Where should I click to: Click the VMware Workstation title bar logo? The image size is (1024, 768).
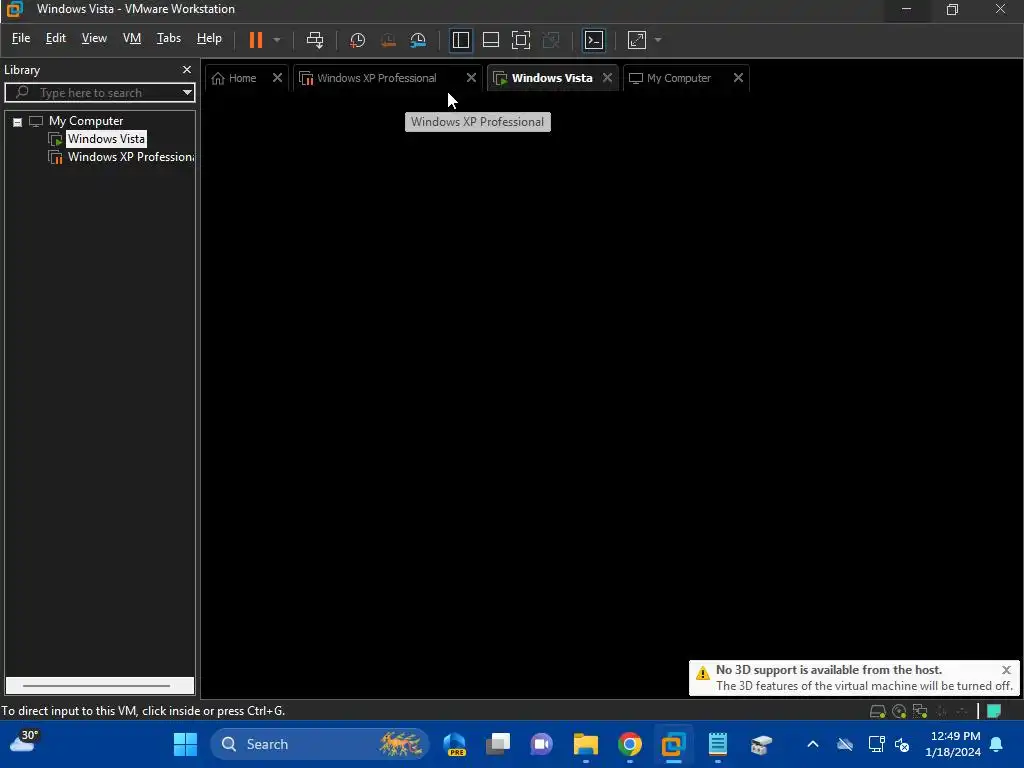click(x=14, y=9)
